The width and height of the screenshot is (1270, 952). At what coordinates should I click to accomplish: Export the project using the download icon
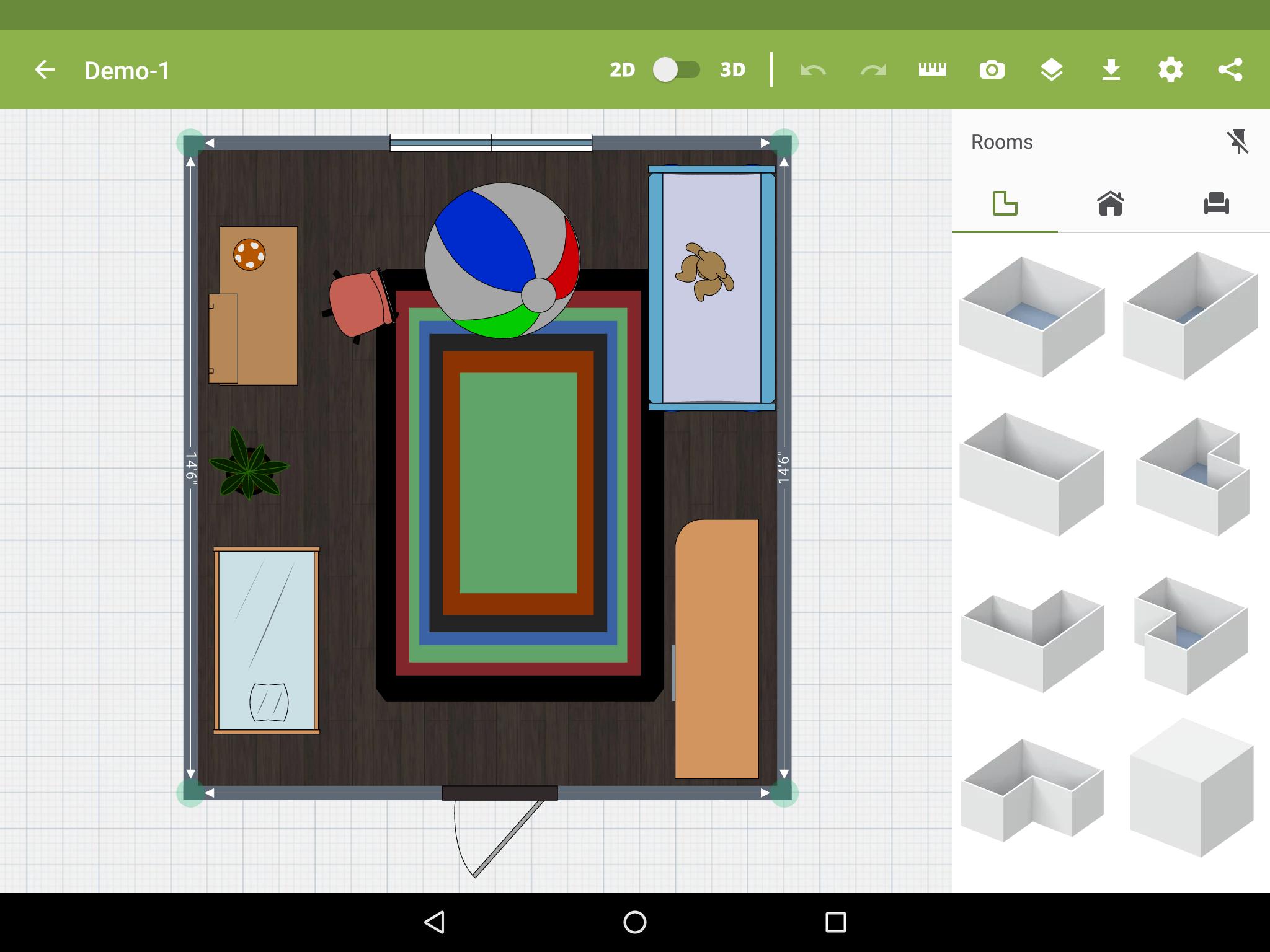pos(1111,70)
